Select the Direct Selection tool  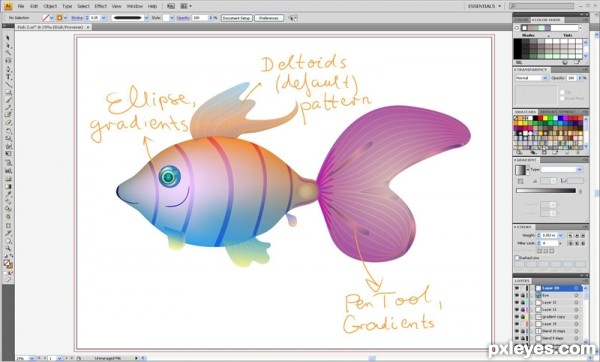[8, 46]
